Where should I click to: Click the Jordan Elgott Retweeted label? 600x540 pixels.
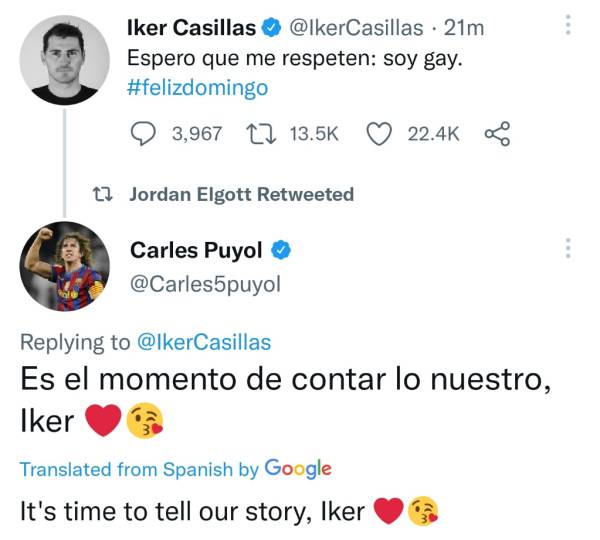(x=241, y=194)
